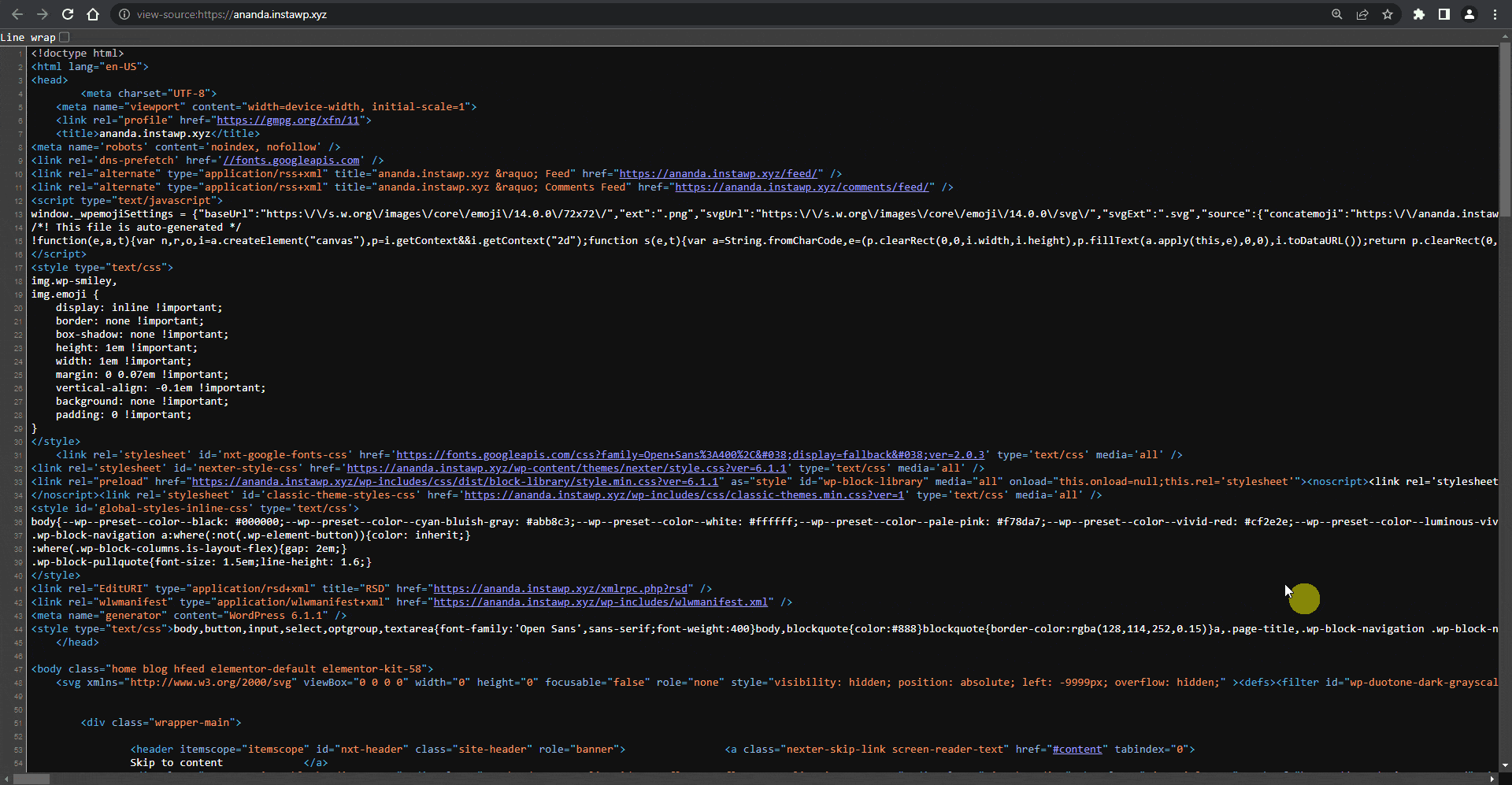Follow the xmlrpc.php?rsd EditURI link
The width and height of the screenshot is (1512, 785).
pyautogui.click(x=559, y=588)
